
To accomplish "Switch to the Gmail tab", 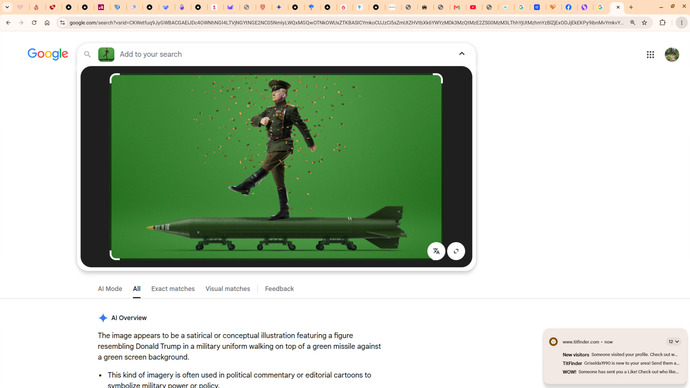I will coord(457,7).
